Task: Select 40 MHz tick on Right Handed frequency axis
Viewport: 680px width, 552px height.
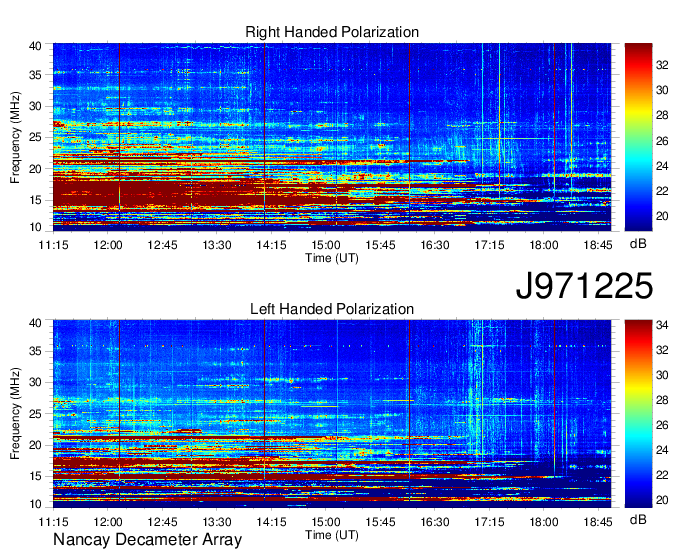Action: point(35,46)
